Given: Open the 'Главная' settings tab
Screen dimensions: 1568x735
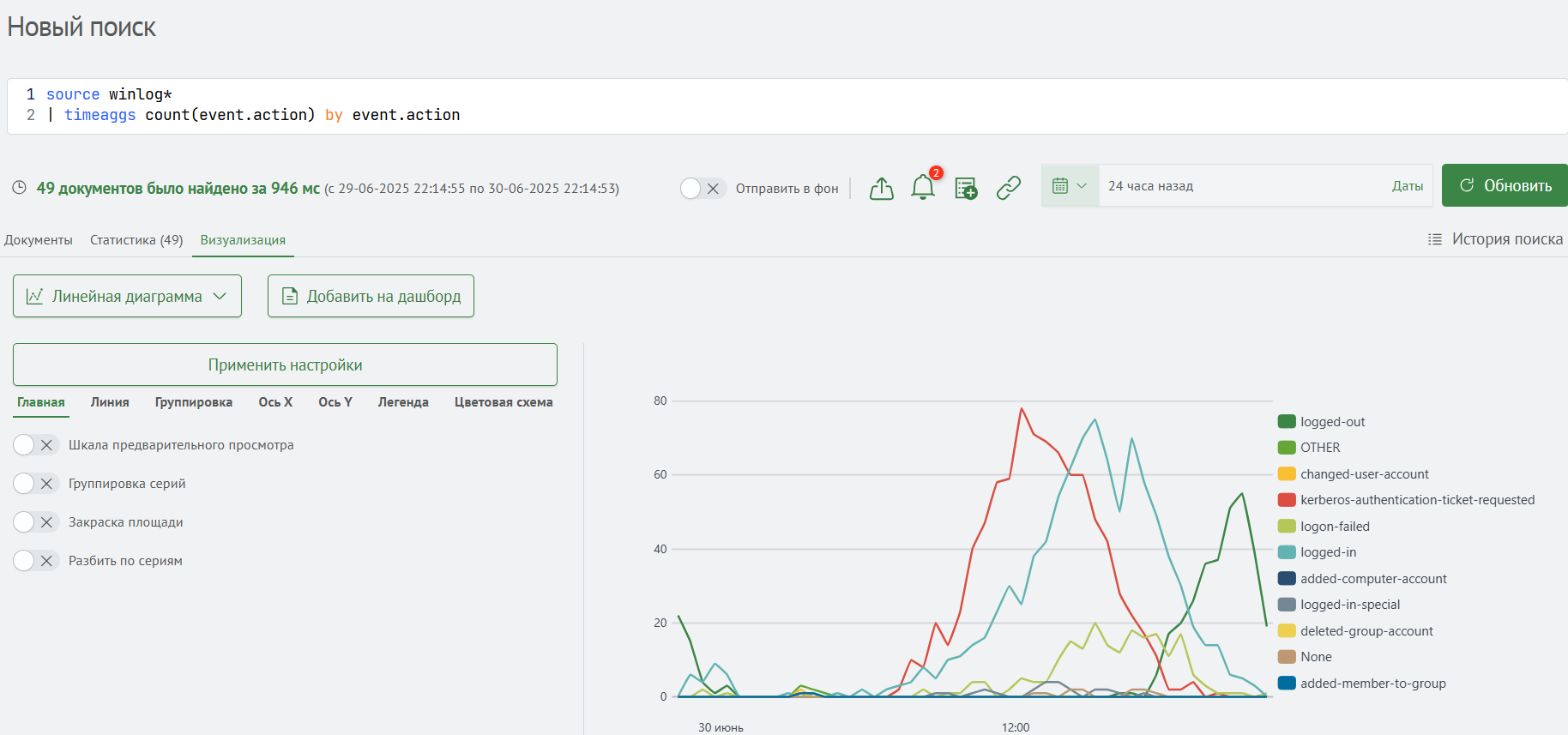Looking at the screenshot, I should [41, 402].
